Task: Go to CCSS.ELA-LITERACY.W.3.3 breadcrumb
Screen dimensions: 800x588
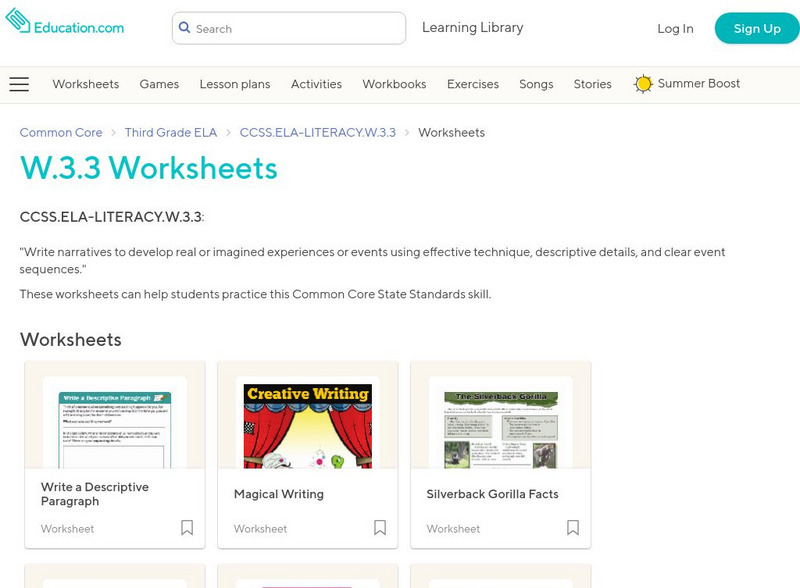Action: 317,133
